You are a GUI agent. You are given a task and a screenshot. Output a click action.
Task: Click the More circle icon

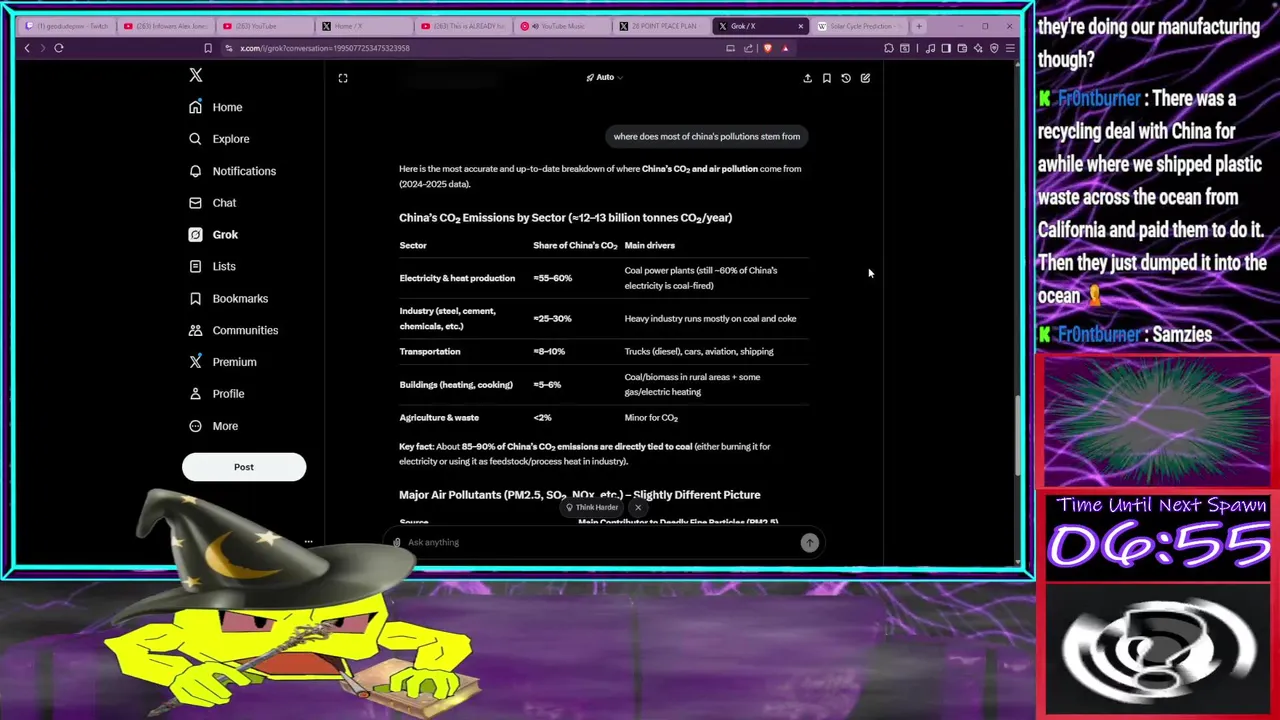pyautogui.click(x=195, y=426)
